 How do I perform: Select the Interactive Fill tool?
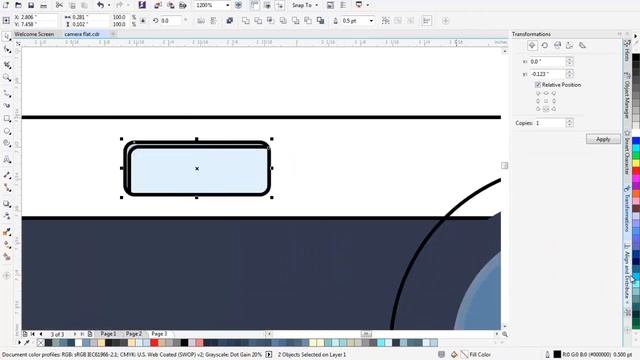tap(7, 244)
